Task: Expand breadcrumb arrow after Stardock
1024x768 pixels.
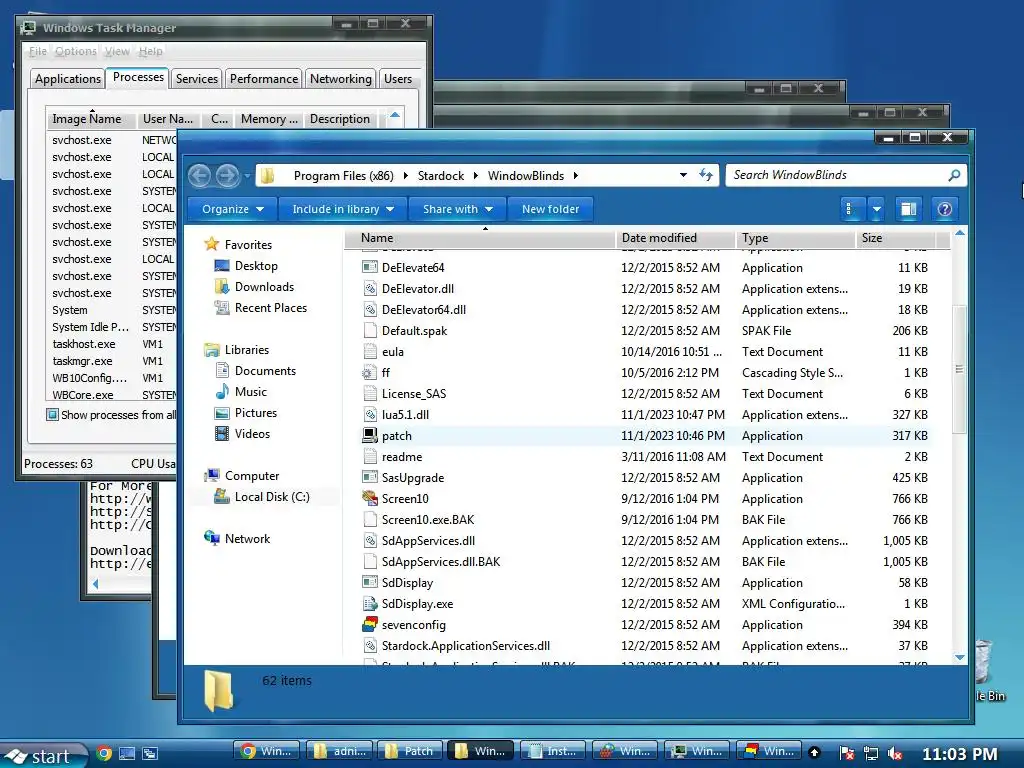Action: click(475, 175)
